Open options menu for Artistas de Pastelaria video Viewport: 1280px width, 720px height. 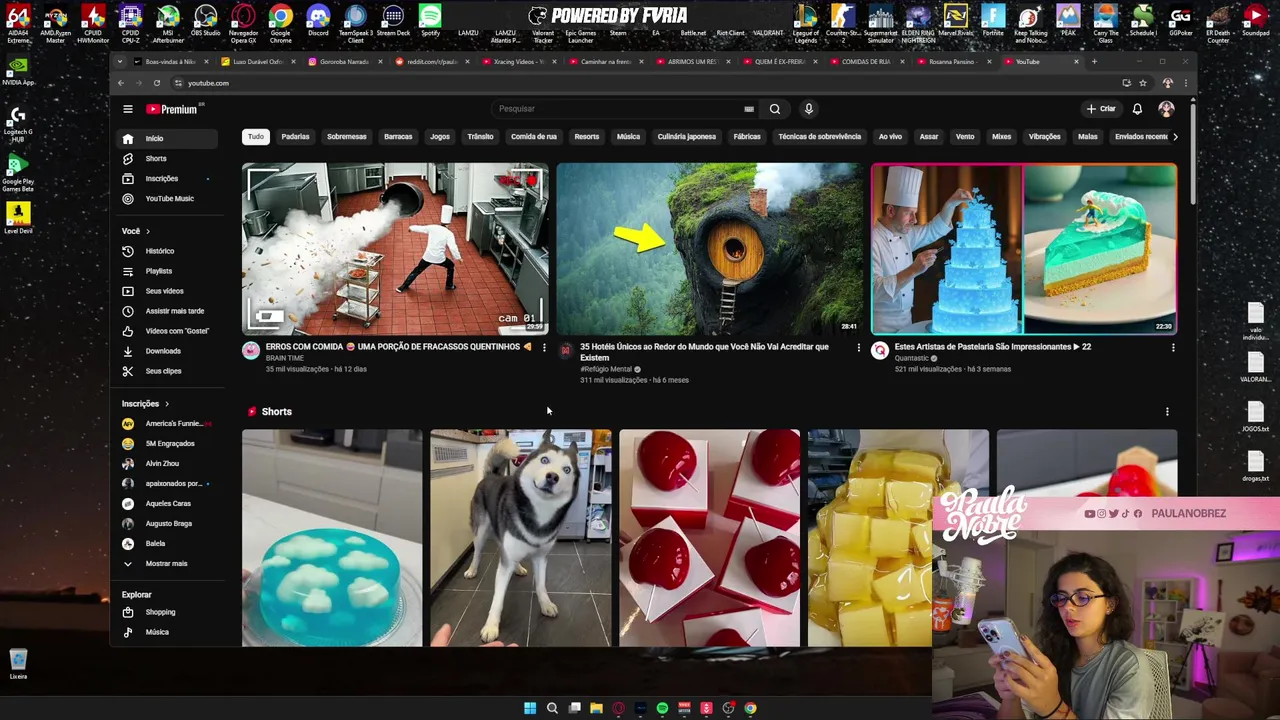[x=1173, y=347]
